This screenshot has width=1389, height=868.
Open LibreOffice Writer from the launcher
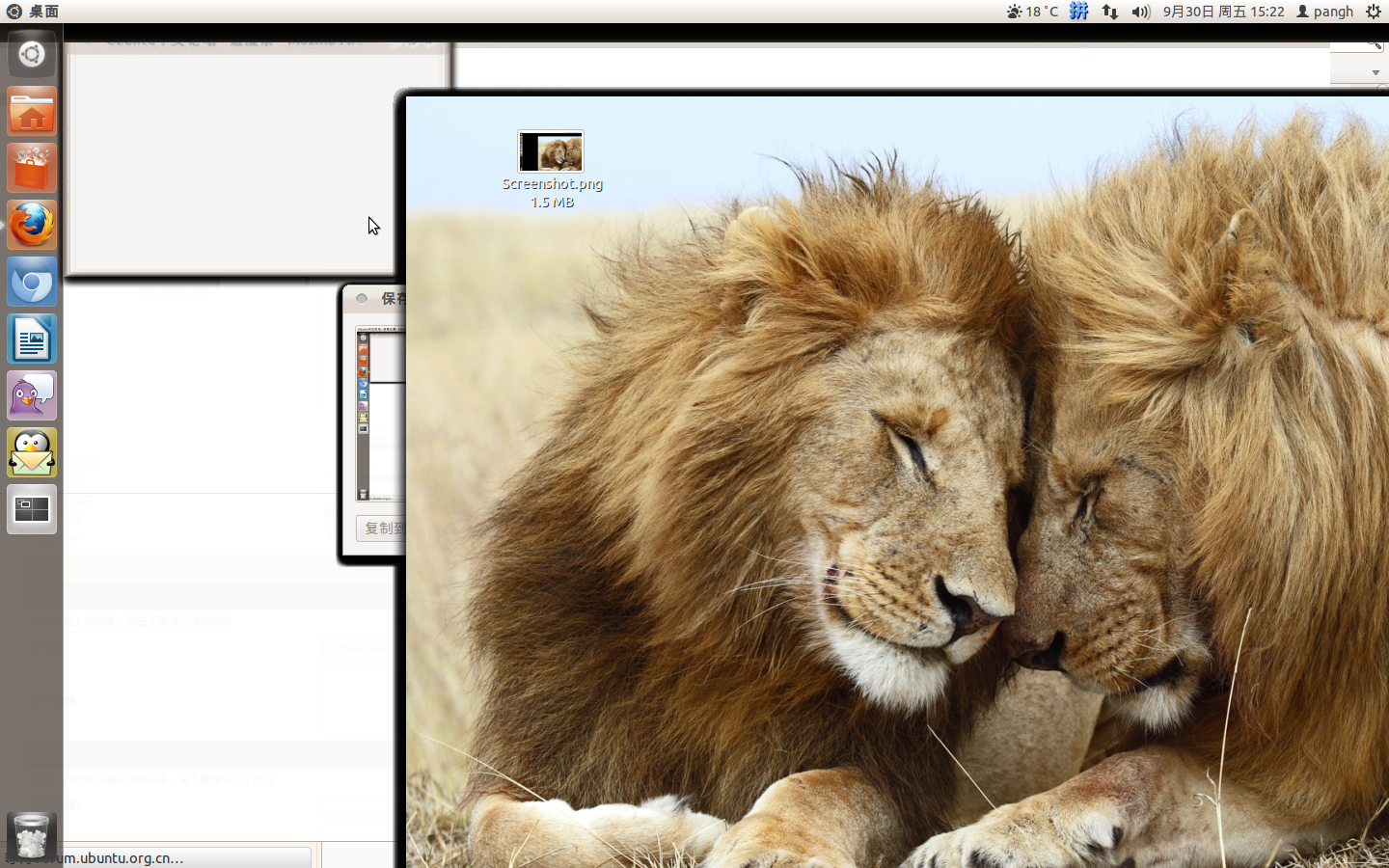[x=32, y=339]
